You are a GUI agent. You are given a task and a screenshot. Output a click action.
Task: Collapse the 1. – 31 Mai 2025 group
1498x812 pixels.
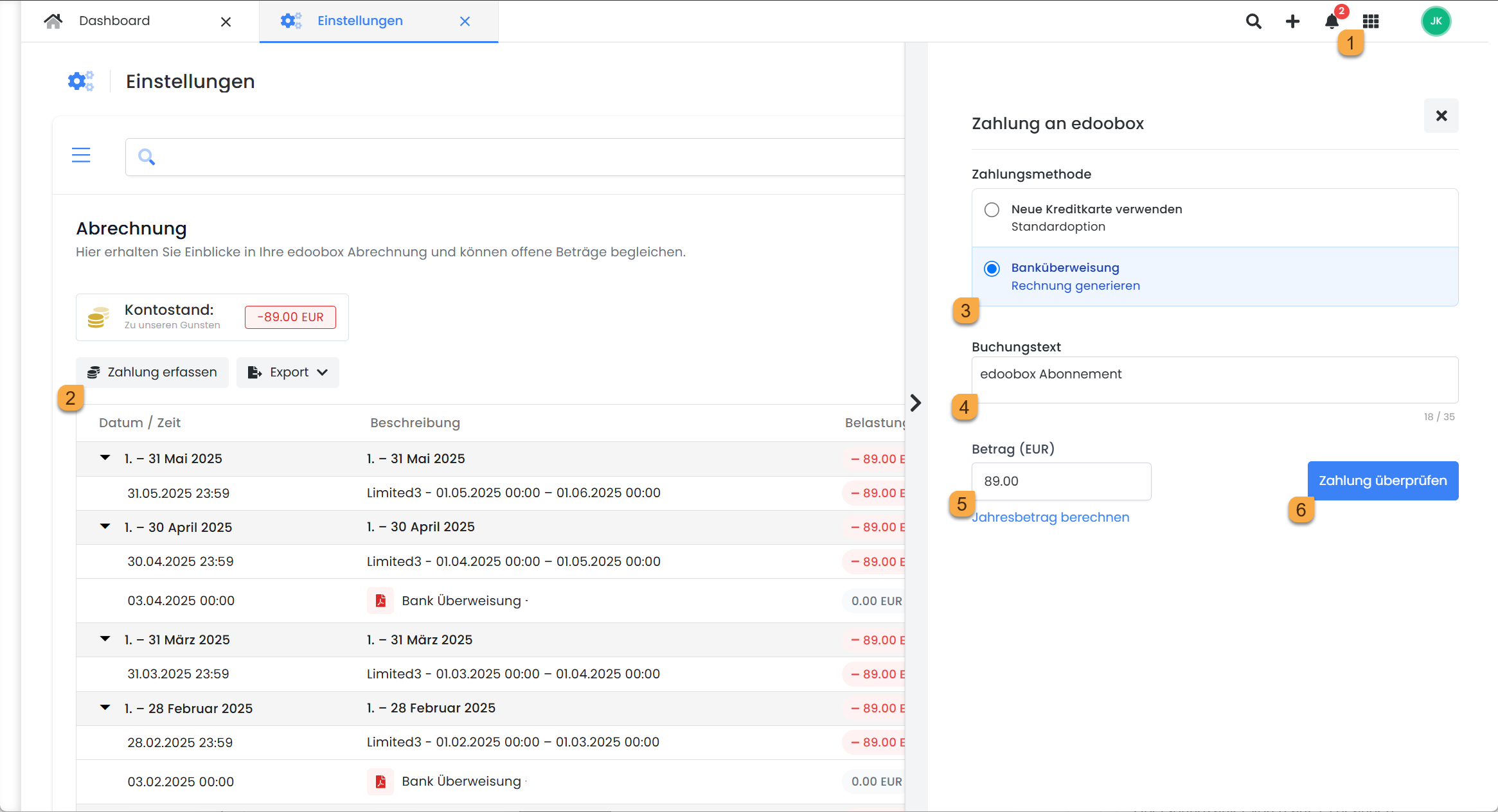105,458
